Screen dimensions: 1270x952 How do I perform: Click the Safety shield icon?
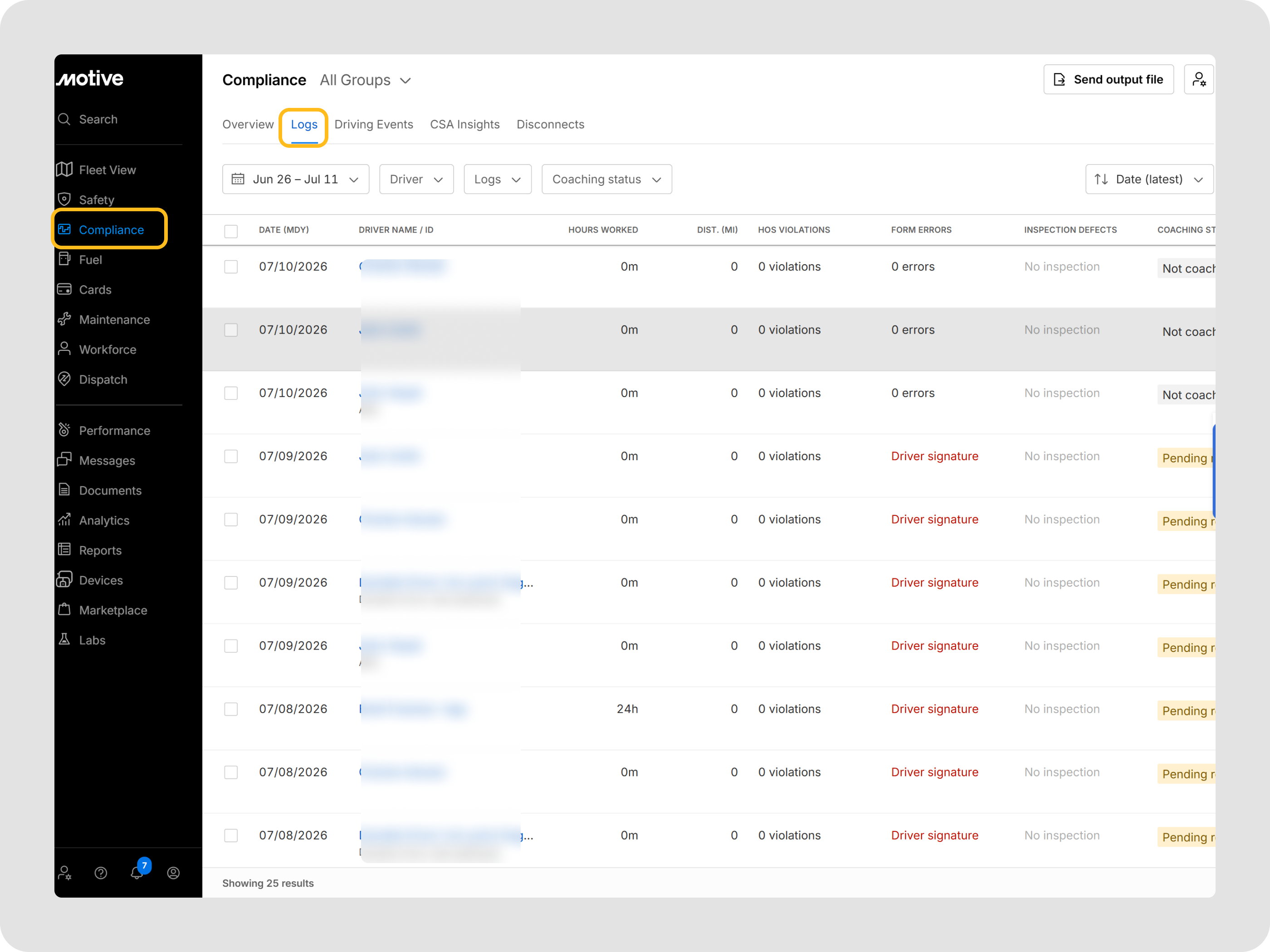coord(64,199)
